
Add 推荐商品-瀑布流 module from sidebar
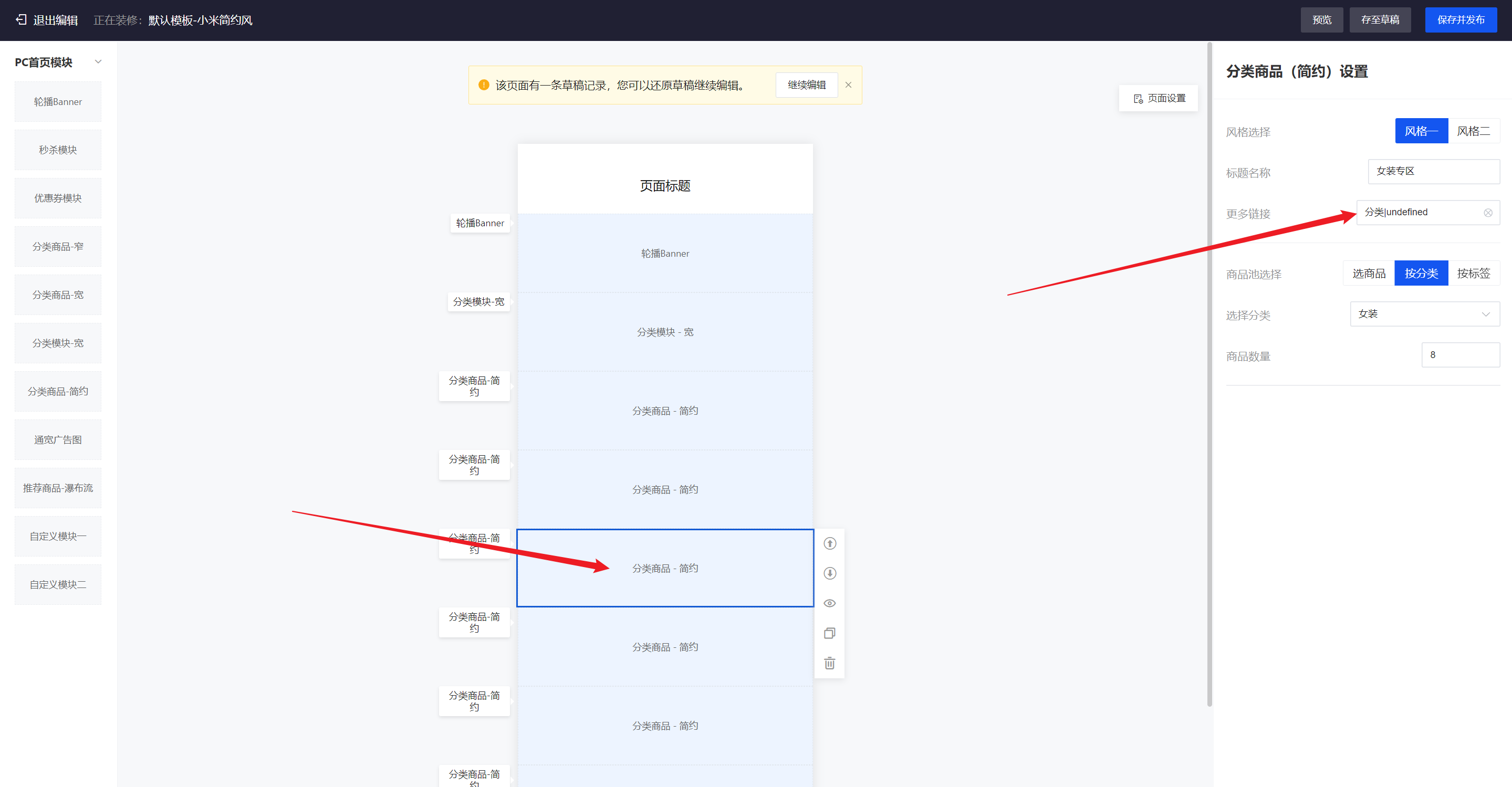coord(58,488)
